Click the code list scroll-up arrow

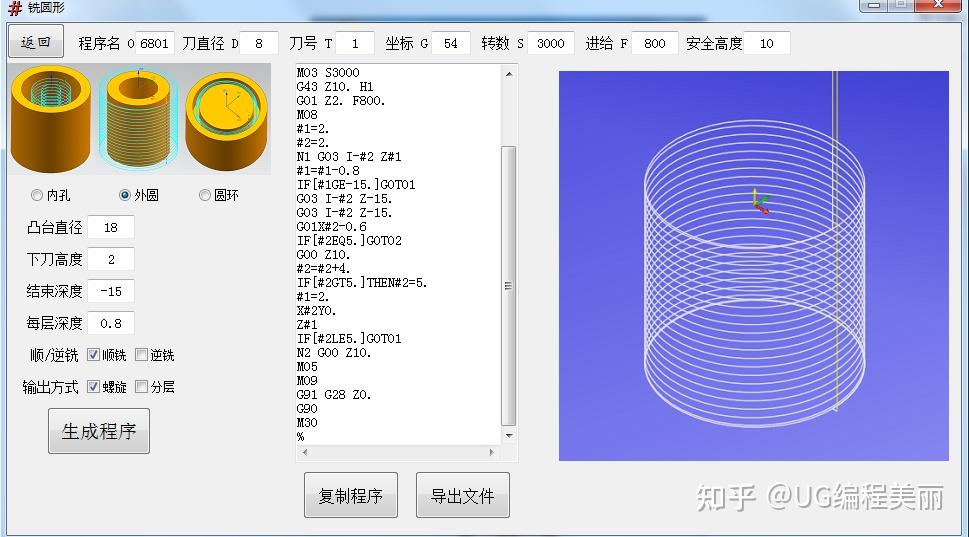[509, 74]
